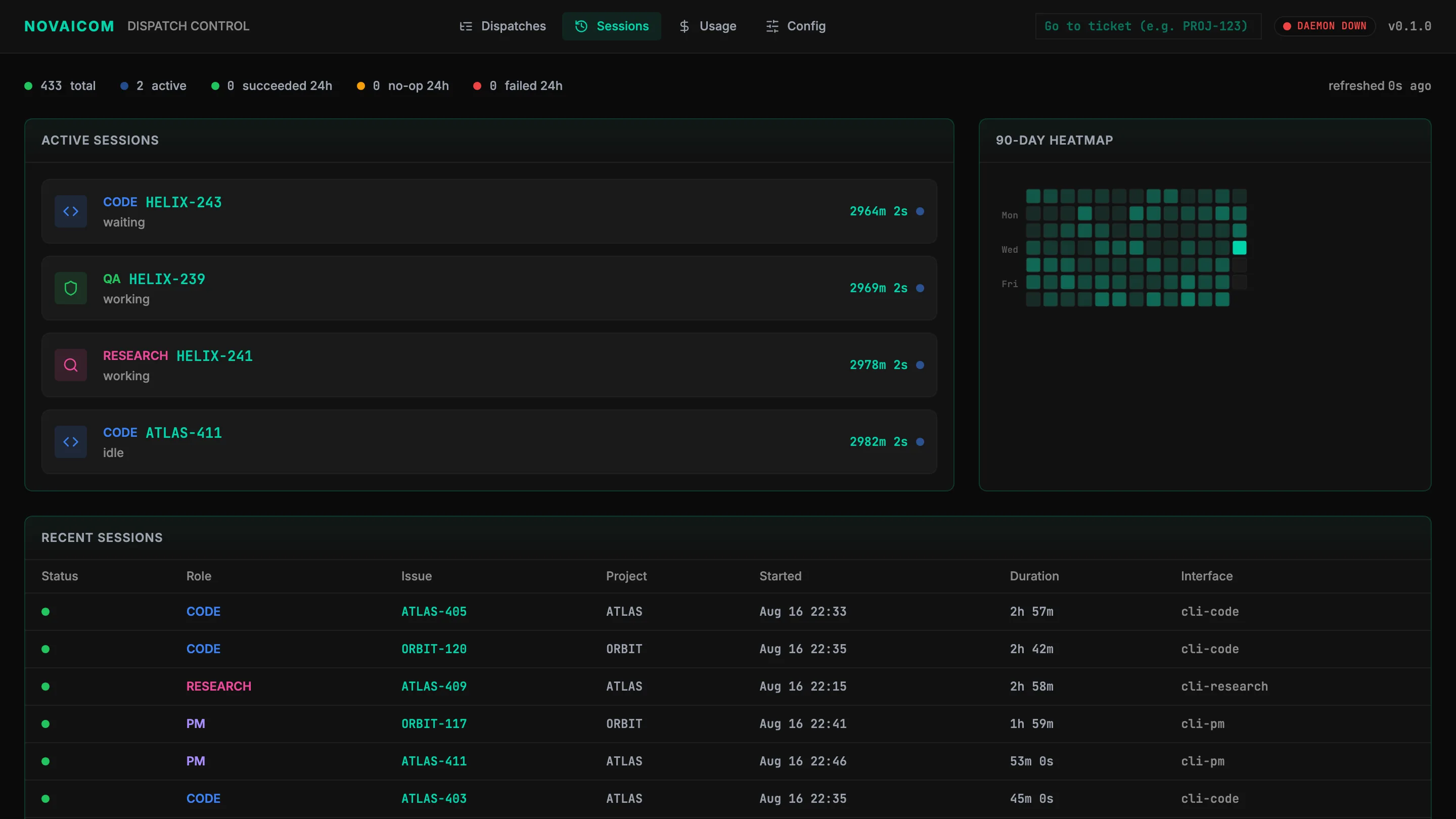Click the Duration column header
1456x819 pixels.
pos(1034,576)
